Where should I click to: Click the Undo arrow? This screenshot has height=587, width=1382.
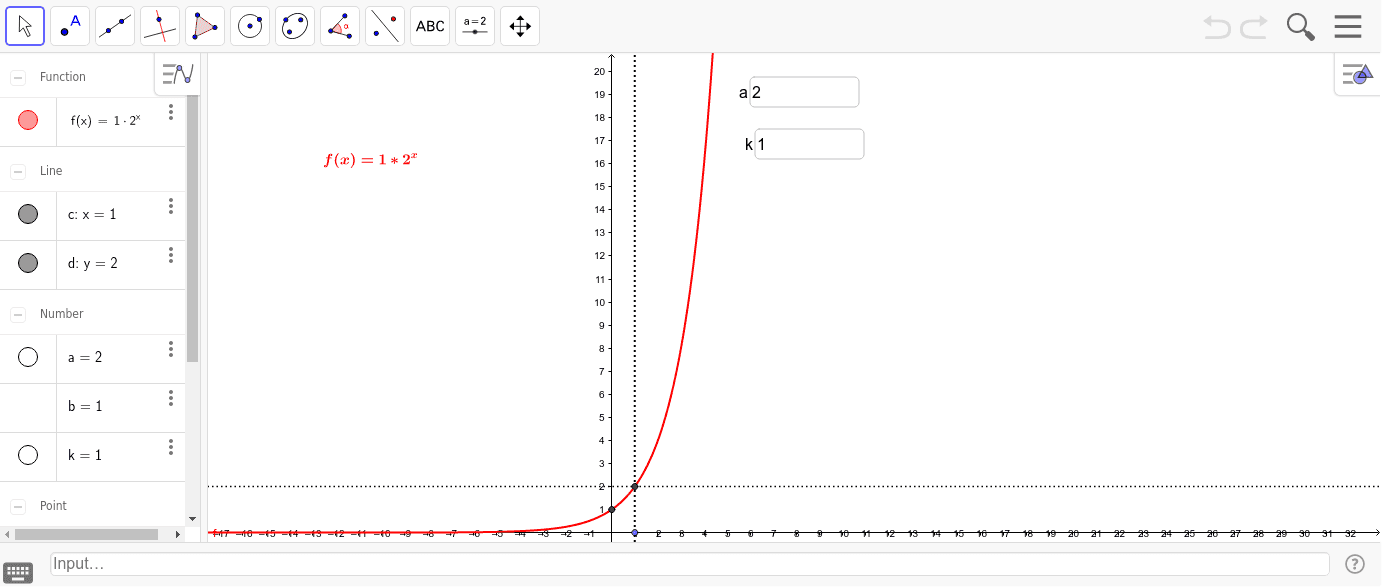click(x=1217, y=27)
